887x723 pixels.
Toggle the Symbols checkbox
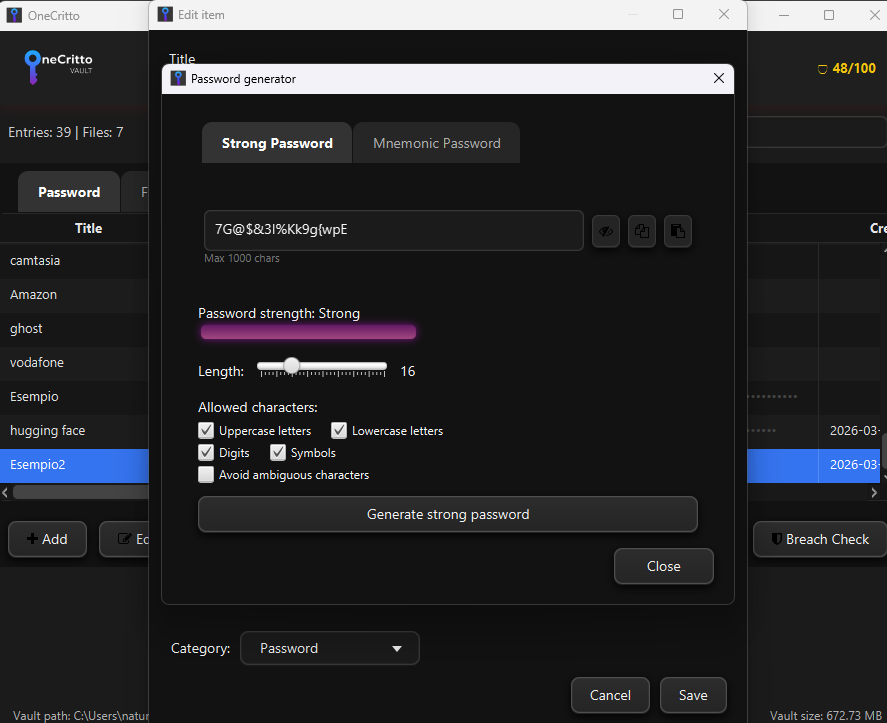coord(278,453)
